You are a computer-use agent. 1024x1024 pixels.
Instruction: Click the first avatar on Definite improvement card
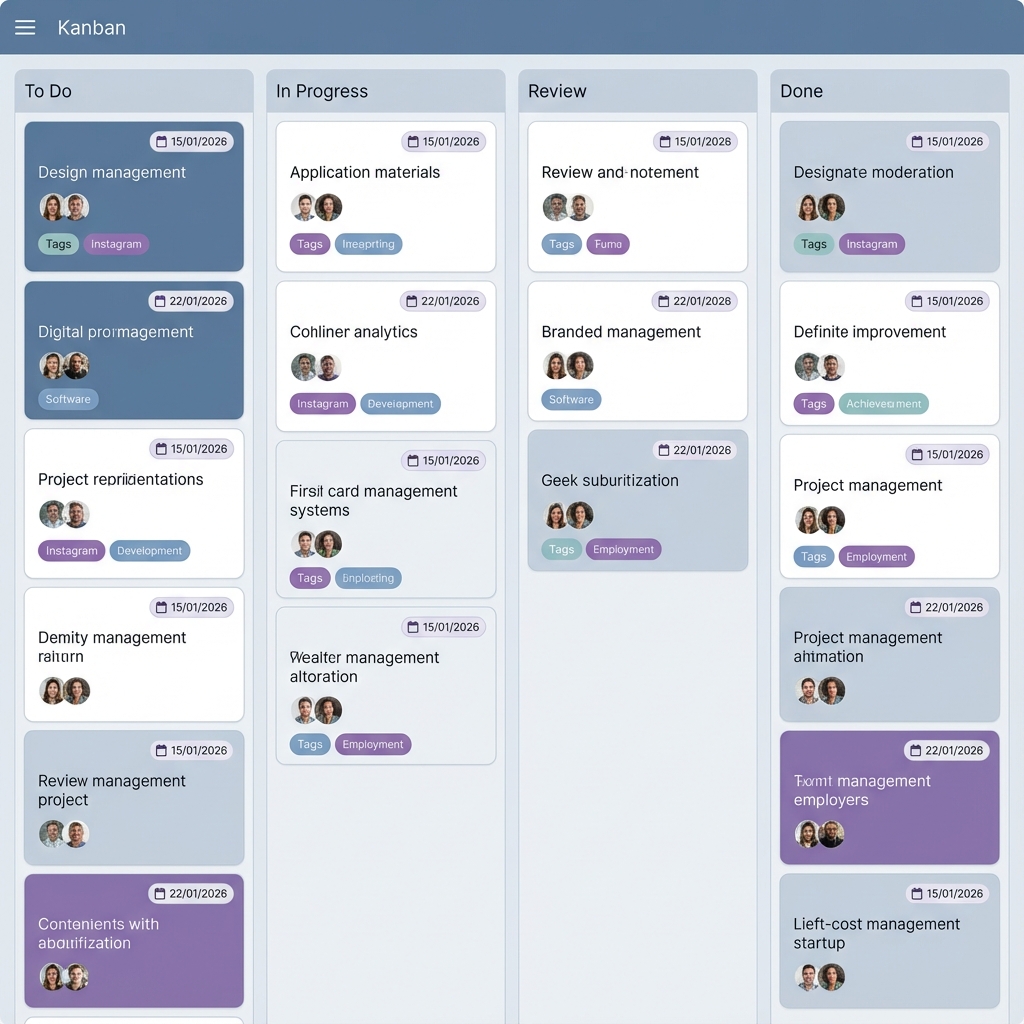pos(808,367)
